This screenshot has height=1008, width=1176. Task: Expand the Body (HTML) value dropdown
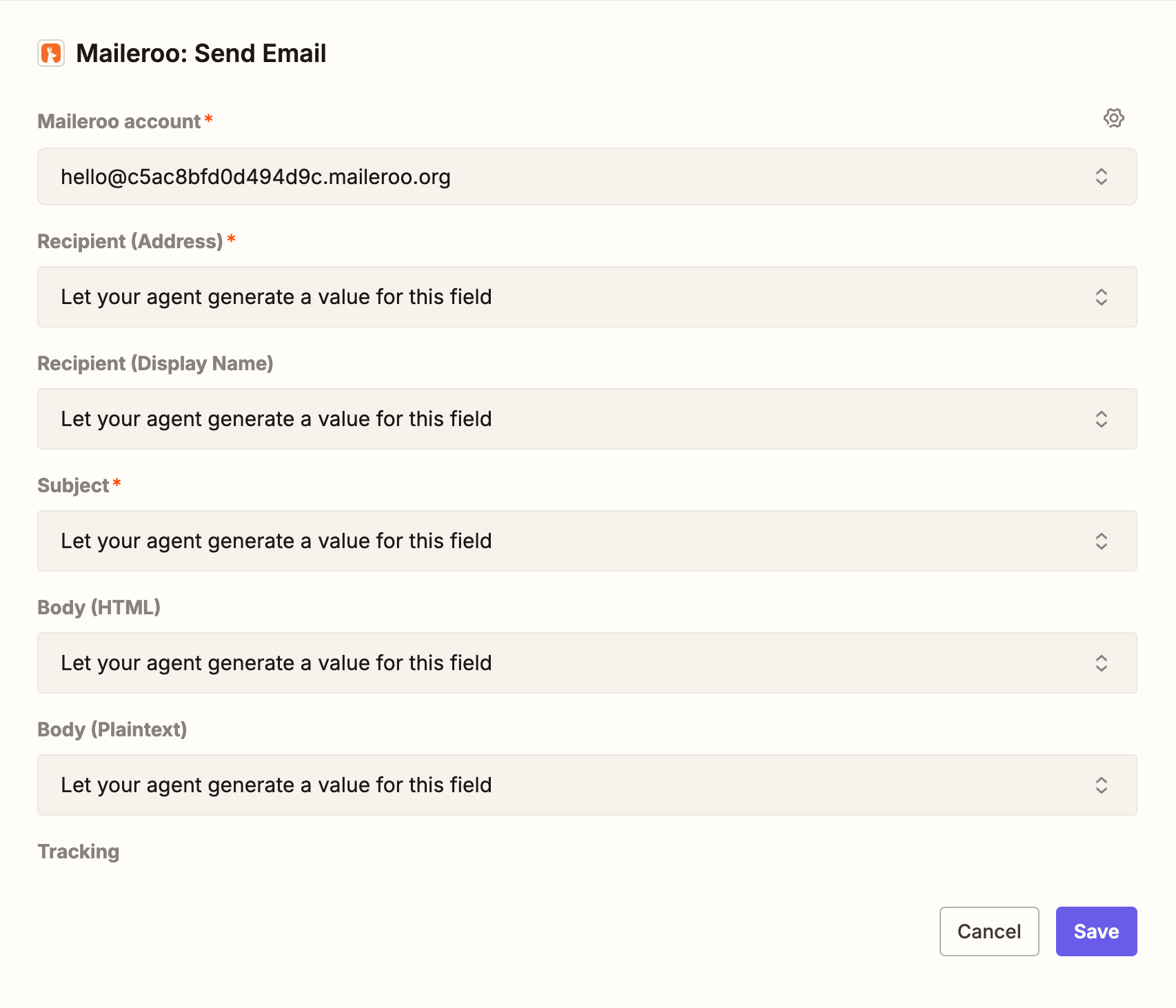pos(551,663)
